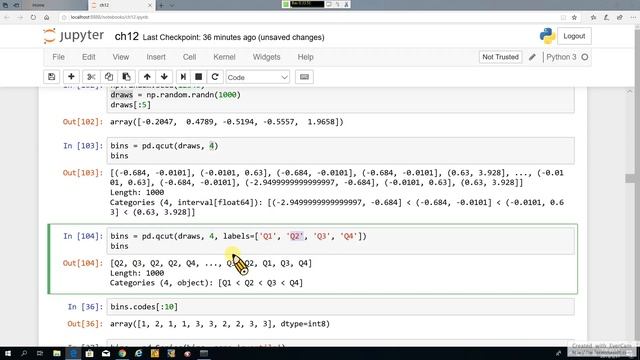Go back in the browser
640x360 pixels.
7,17
